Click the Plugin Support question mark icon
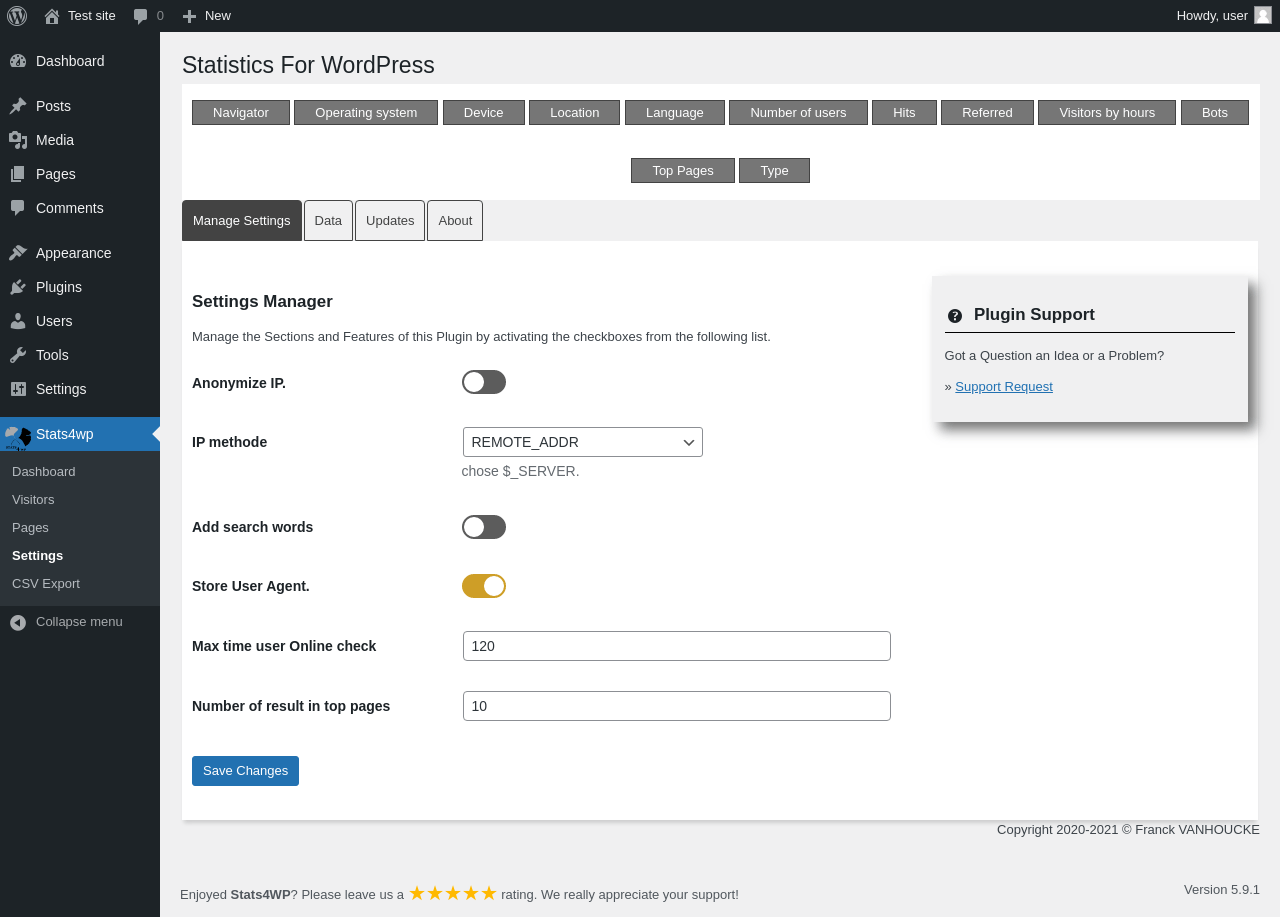The height and width of the screenshot is (917, 1280). click(x=955, y=316)
